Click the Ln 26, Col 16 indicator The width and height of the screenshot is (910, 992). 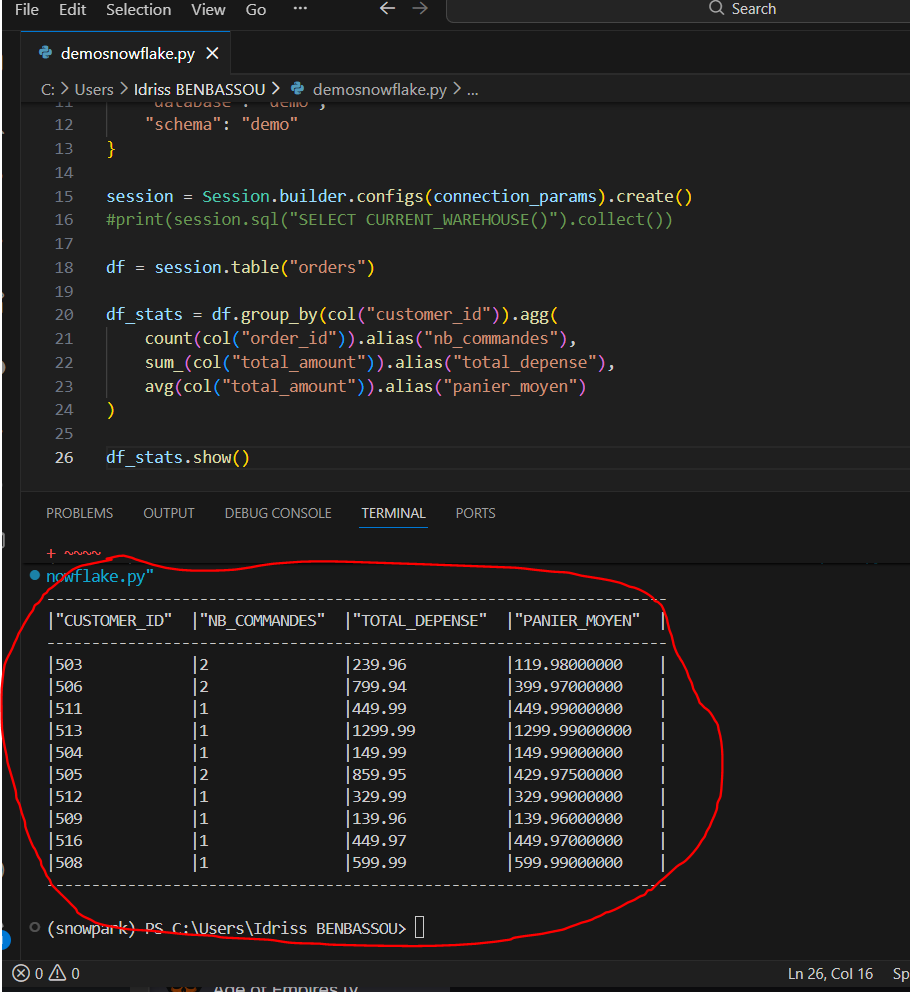830,973
